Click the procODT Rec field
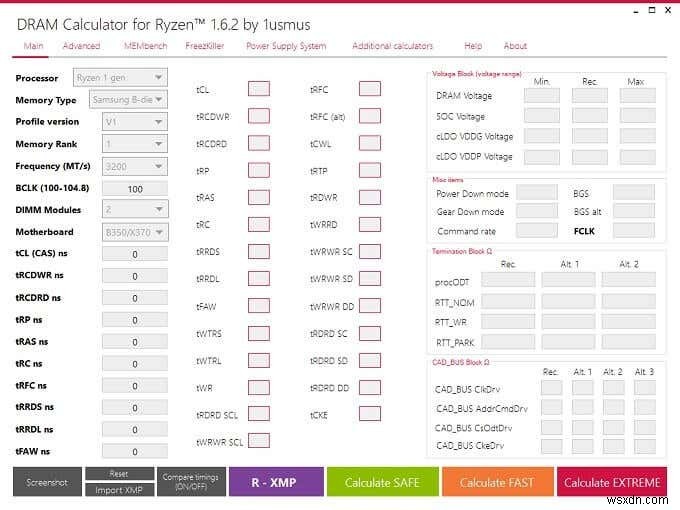Image resolution: width=680 pixels, height=510 pixels. pyautogui.click(x=508, y=280)
